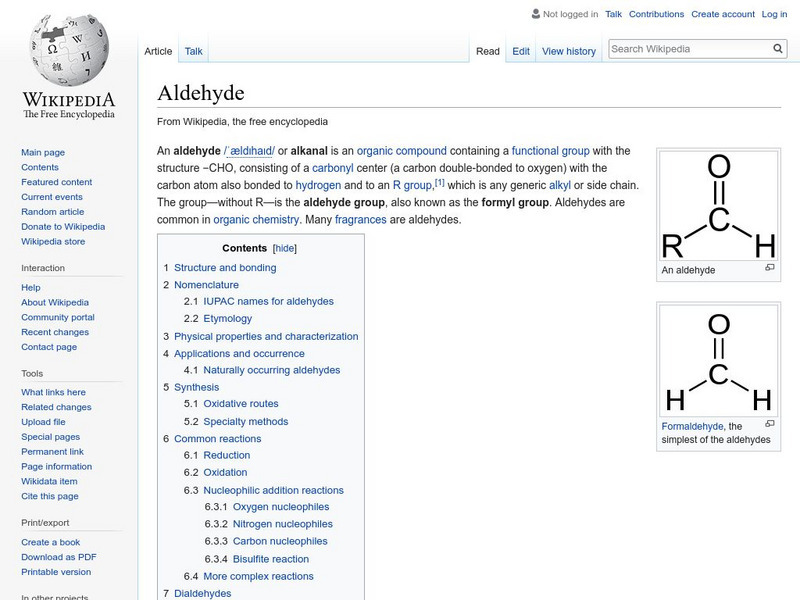Follow the 'R group' link
800x600 pixels.
tap(412, 185)
